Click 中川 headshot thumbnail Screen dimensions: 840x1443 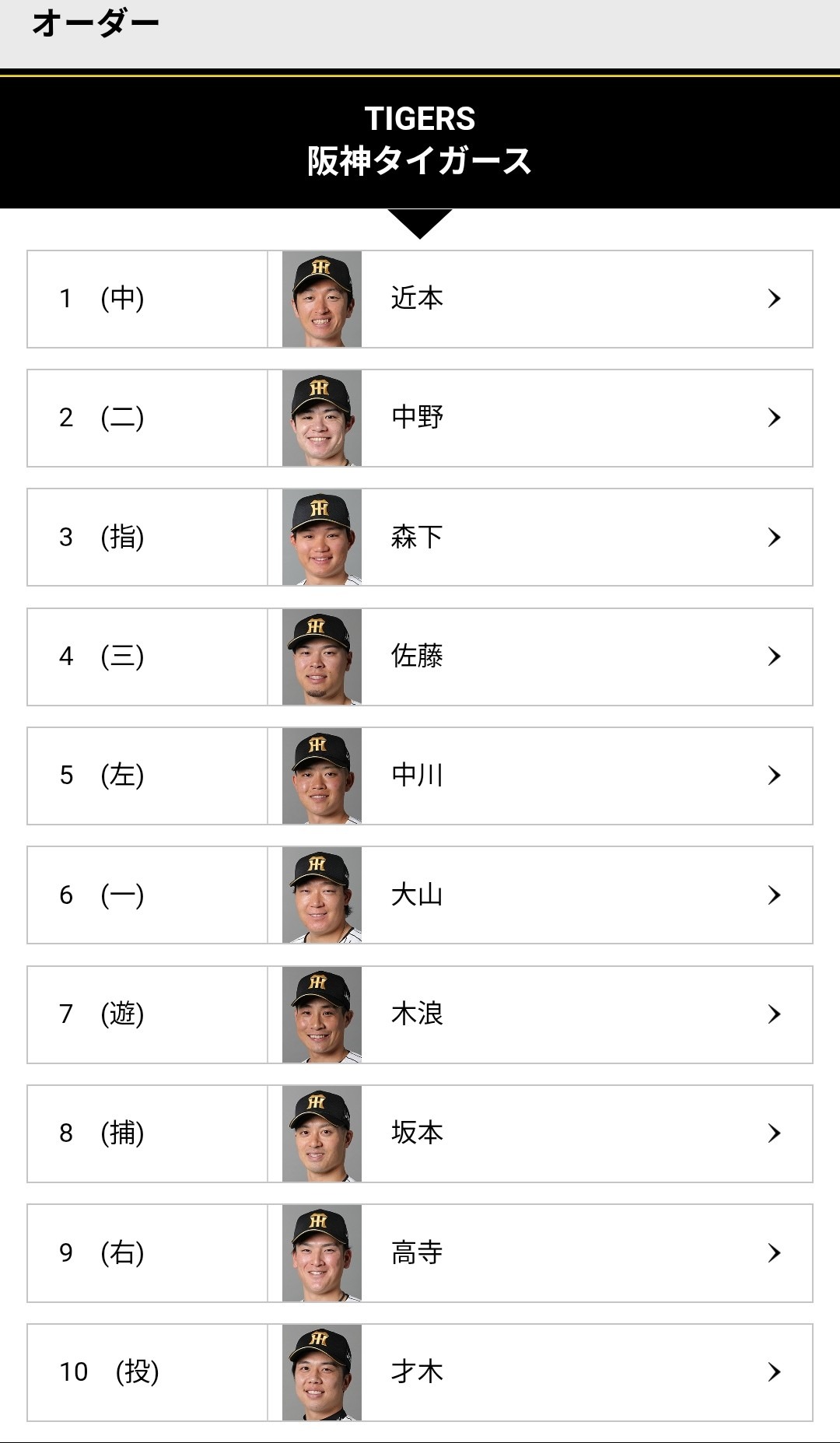pyautogui.click(x=322, y=776)
